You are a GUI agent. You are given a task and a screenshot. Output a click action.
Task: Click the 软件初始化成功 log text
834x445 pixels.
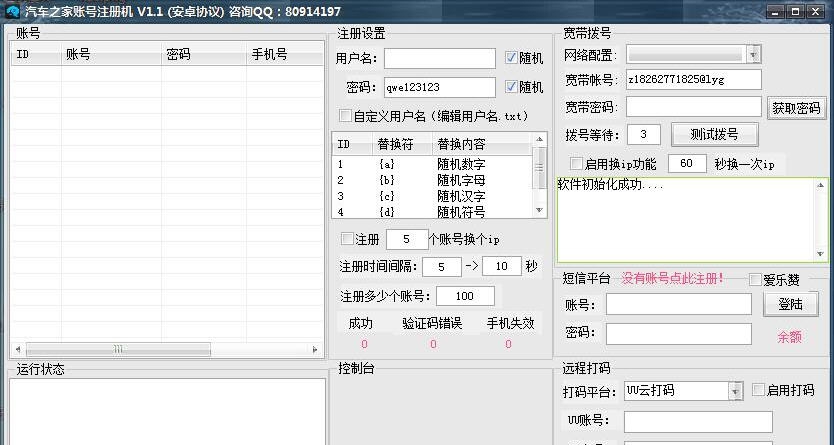pyautogui.click(x=610, y=185)
